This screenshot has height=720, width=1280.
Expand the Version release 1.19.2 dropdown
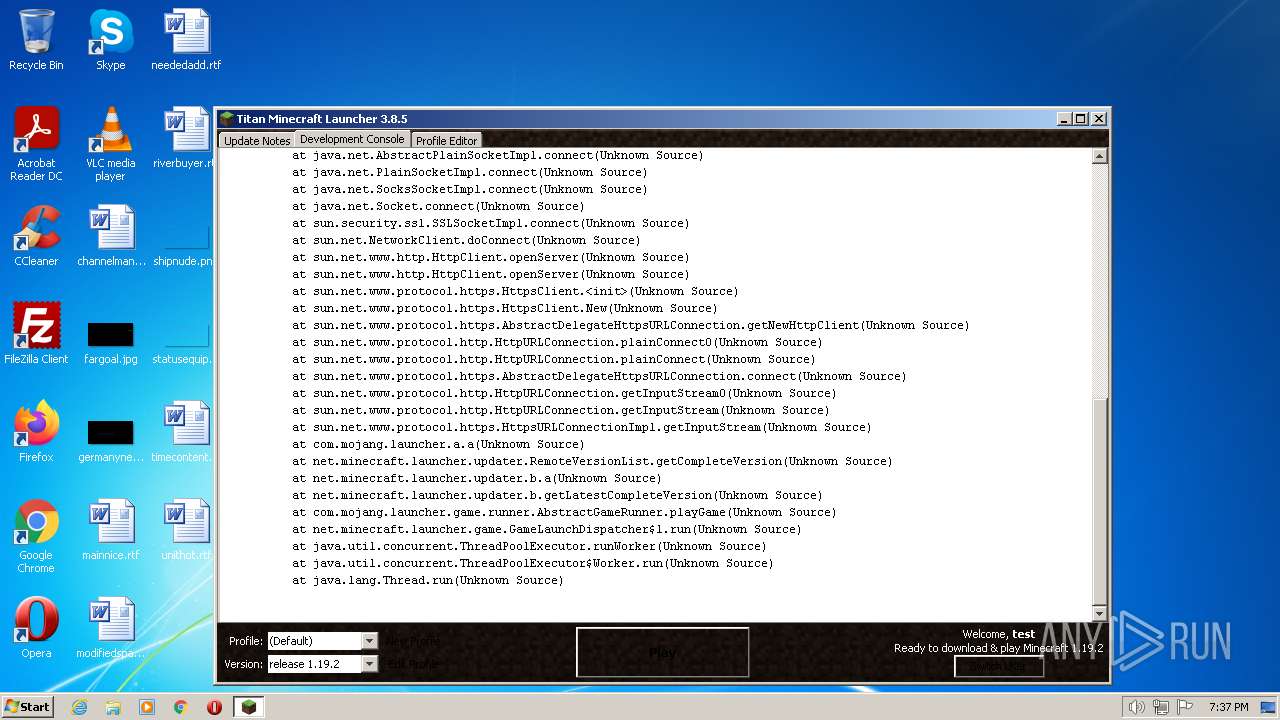(370, 664)
